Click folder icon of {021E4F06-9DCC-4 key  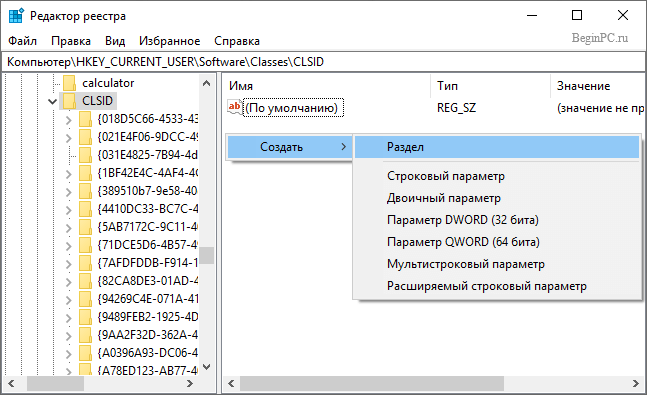coord(85,137)
